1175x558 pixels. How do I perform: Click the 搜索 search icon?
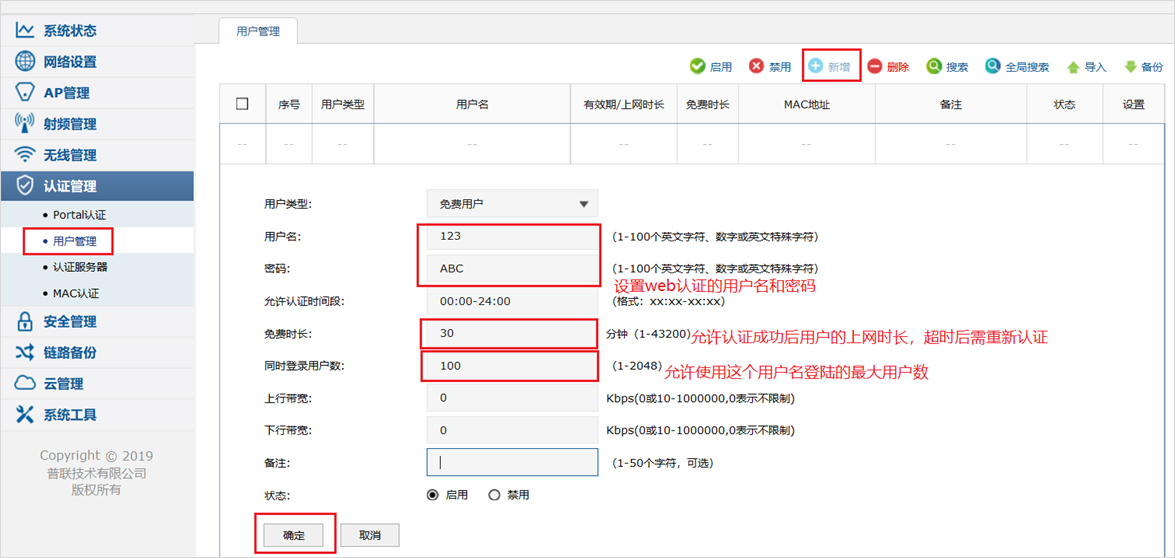[934, 66]
